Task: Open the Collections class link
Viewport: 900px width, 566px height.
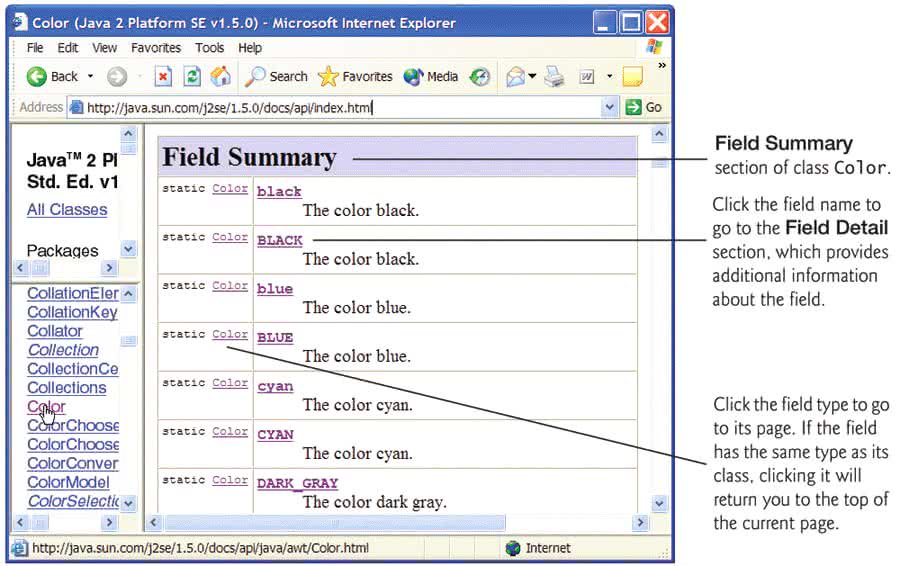Action: tap(67, 388)
